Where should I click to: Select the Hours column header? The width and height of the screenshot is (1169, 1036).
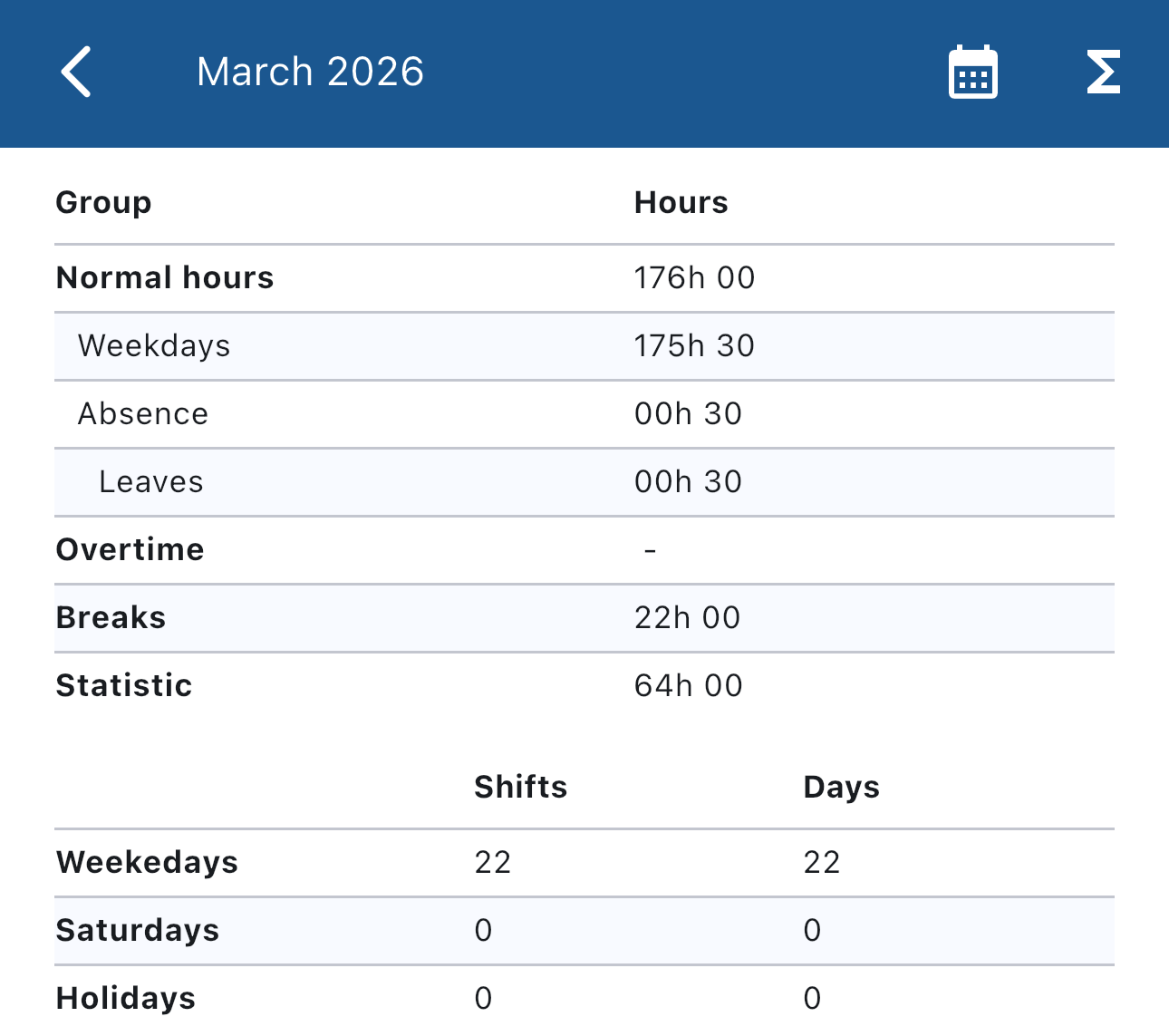click(681, 202)
